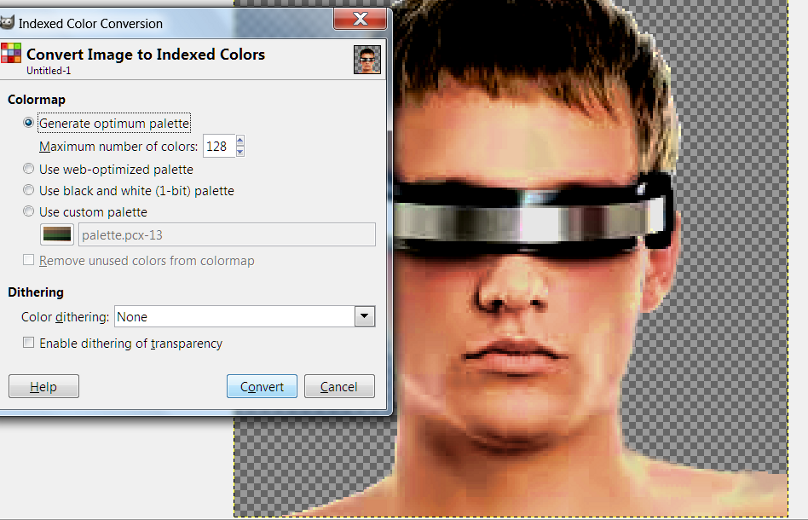The height and width of the screenshot is (520, 808).
Task: Click the indexed colors grid icon in header
Action: 12,54
